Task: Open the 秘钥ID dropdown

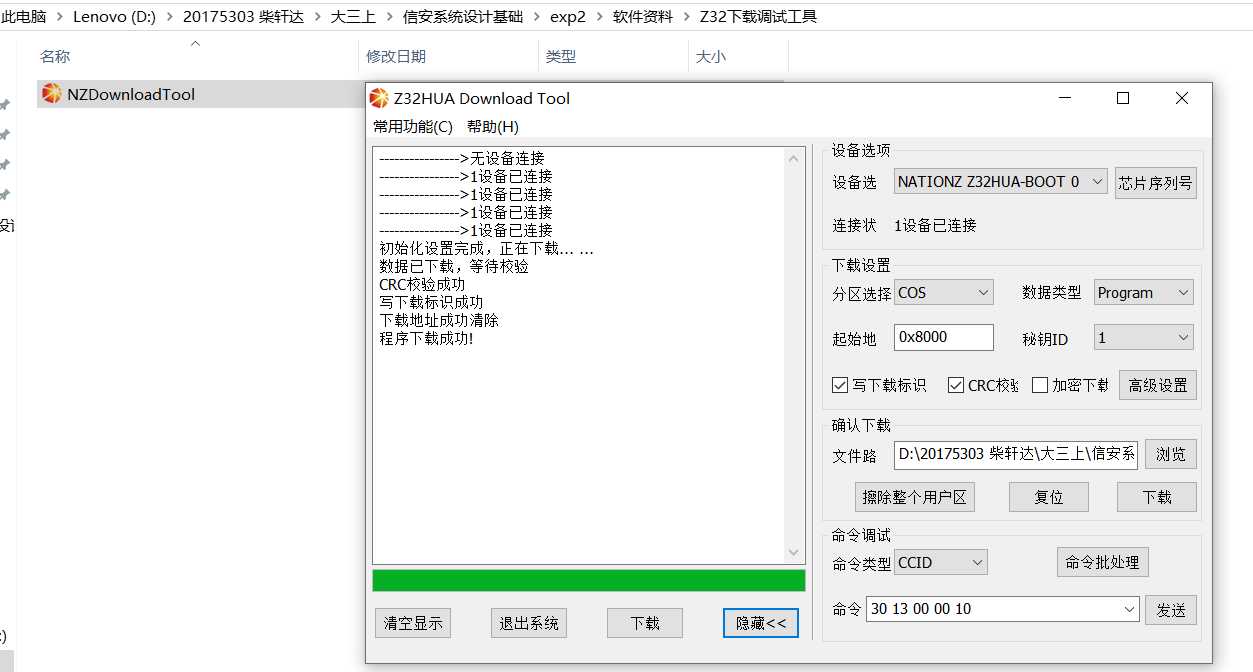Action: (1144, 338)
